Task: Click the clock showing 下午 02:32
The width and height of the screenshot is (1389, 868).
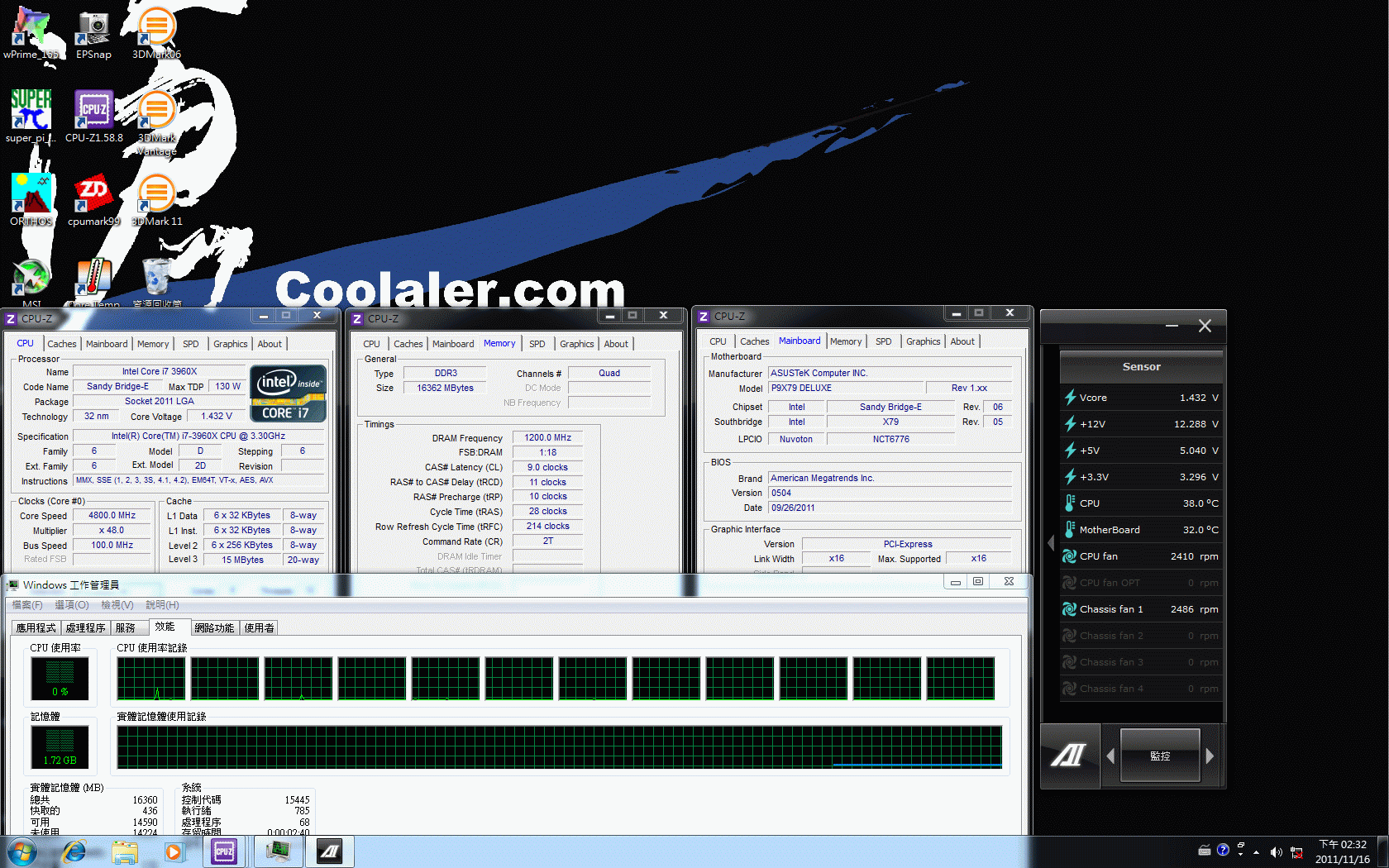Action: (x=1343, y=845)
